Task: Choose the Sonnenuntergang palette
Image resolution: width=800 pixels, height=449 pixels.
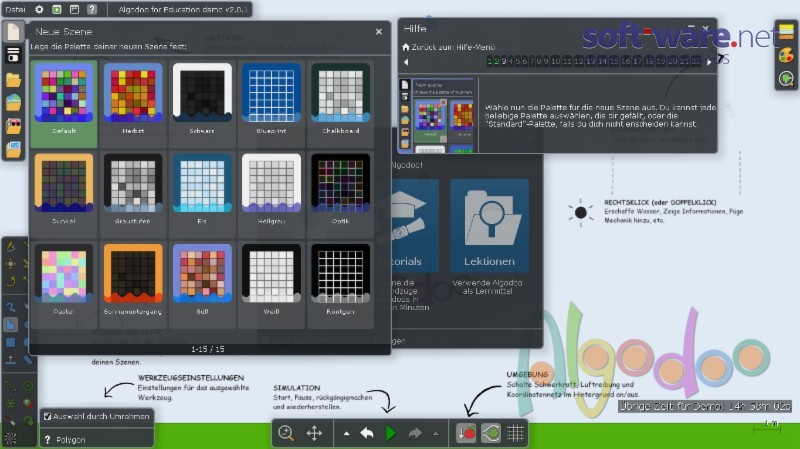Action: (133, 283)
